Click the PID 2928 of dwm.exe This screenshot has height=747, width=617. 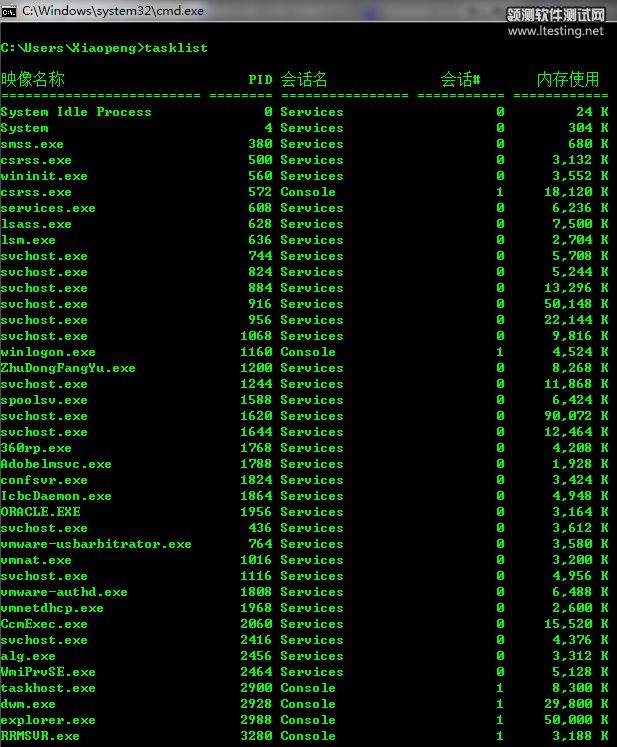click(x=256, y=704)
